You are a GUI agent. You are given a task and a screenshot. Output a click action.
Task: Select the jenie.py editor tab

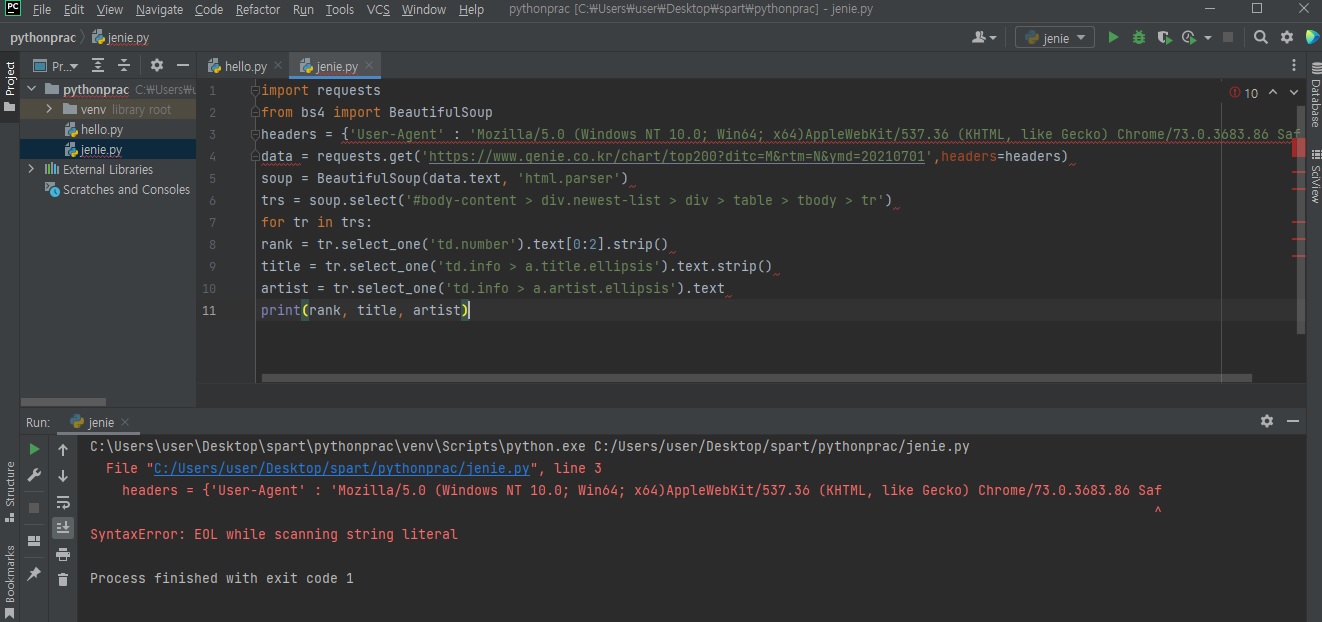coord(336,66)
